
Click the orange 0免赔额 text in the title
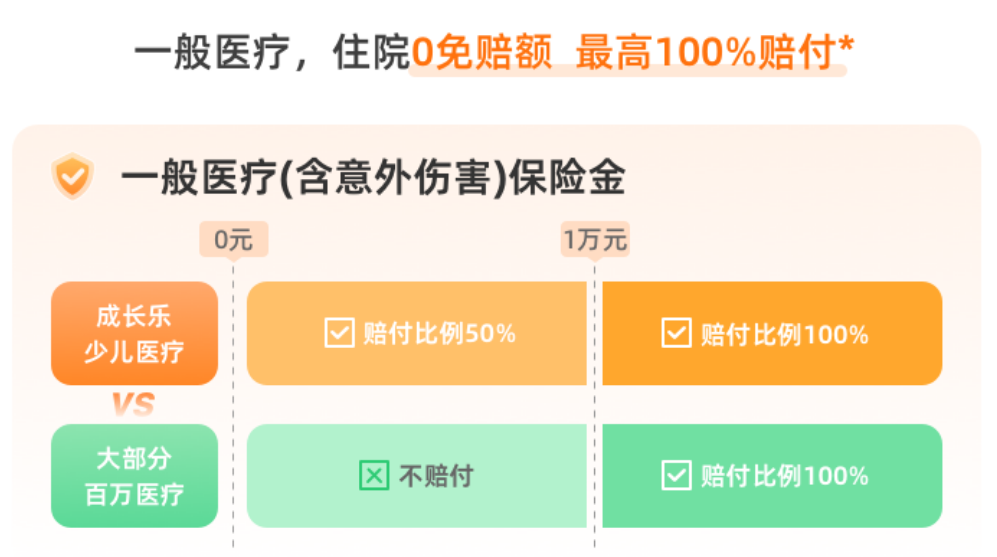click(x=481, y=53)
